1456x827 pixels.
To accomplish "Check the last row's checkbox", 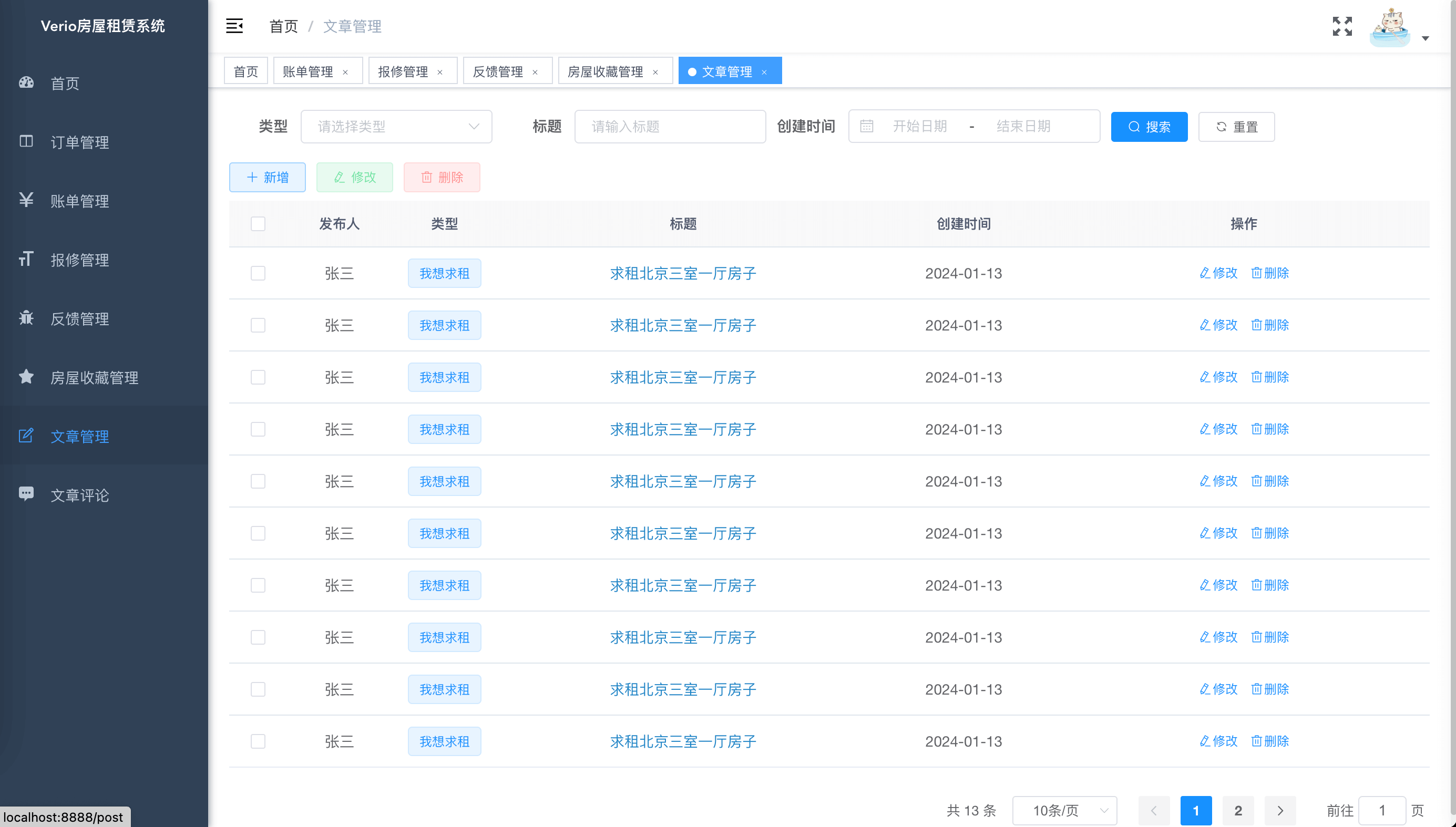I will click(258, 741).
